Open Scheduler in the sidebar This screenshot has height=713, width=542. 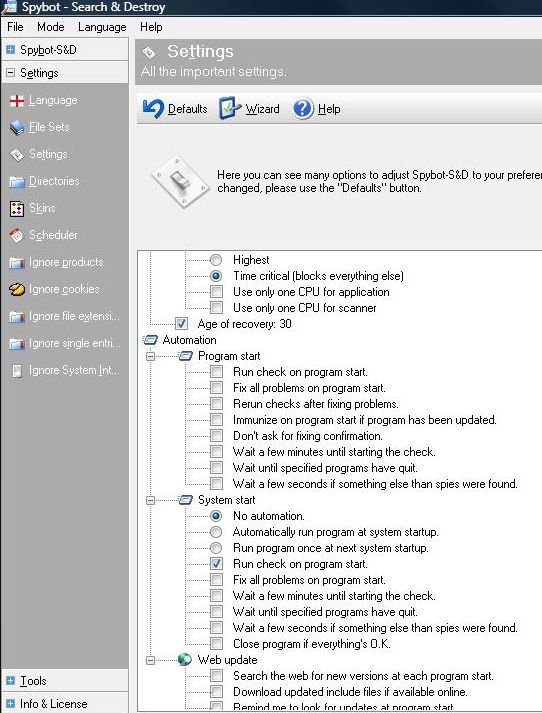click(53, 235)
